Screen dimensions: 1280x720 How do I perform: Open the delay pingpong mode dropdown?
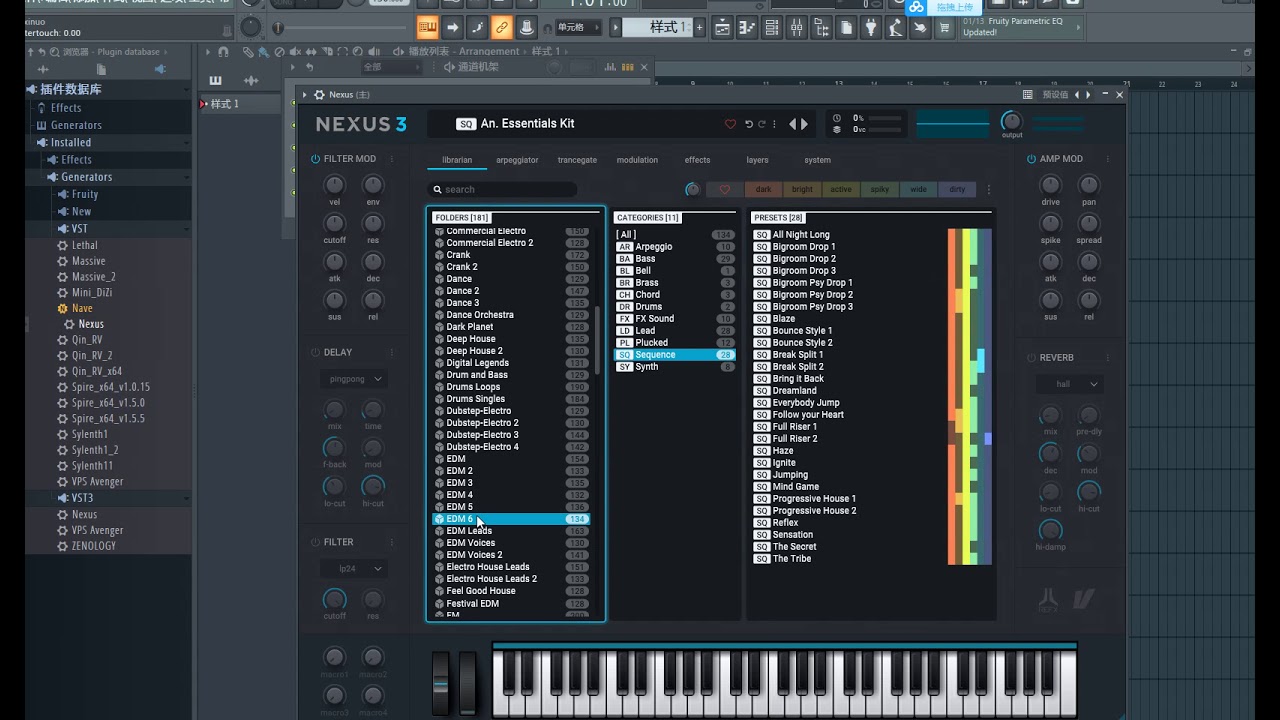(354, 379)
